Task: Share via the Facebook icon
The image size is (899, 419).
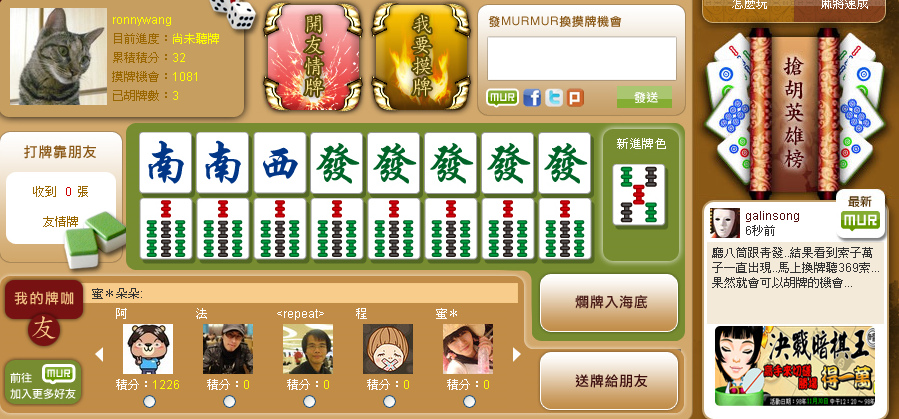Action: coord(532,98)
